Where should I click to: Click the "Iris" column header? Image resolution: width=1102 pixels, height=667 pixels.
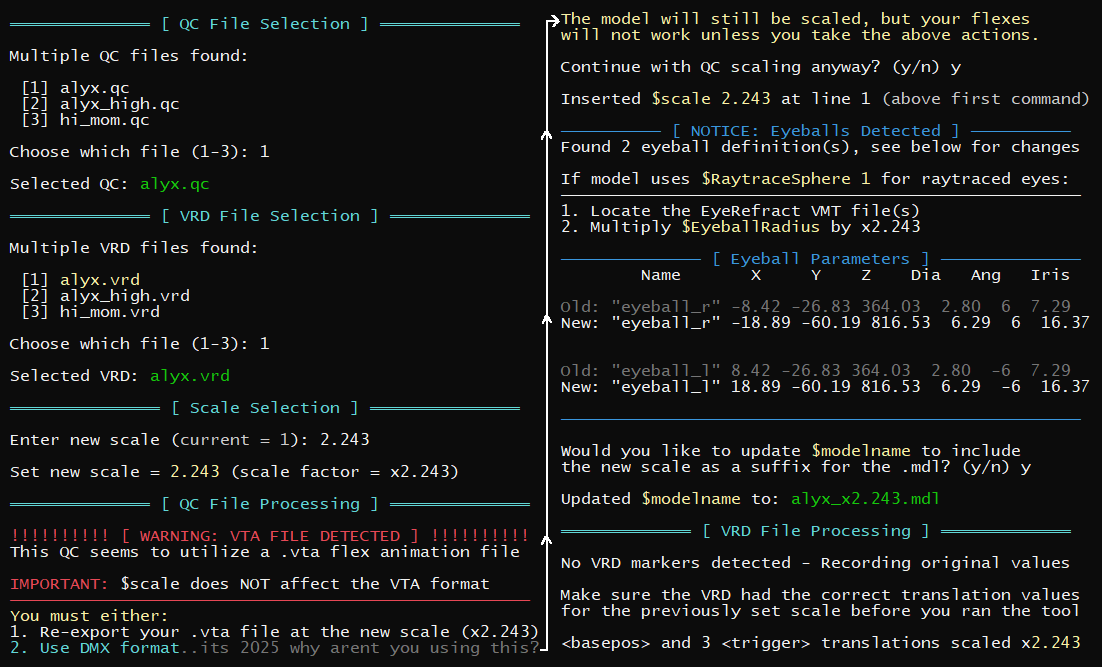point(1050,275)
